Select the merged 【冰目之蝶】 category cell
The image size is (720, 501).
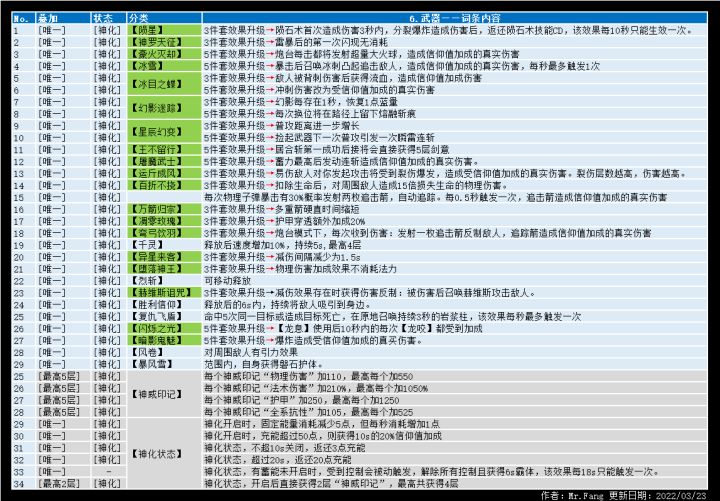pos(164,84)
